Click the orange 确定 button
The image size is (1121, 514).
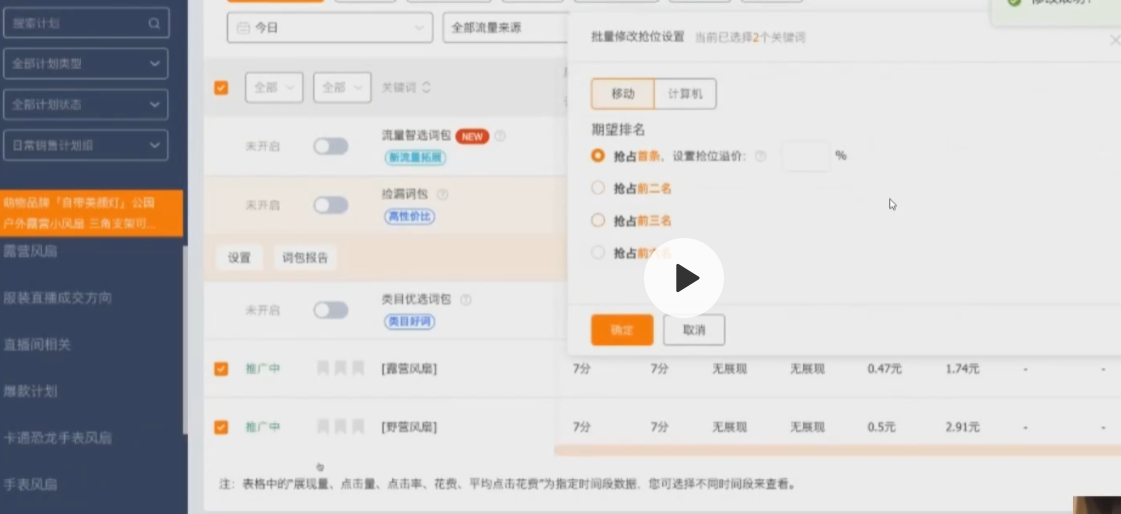[622, 330]
